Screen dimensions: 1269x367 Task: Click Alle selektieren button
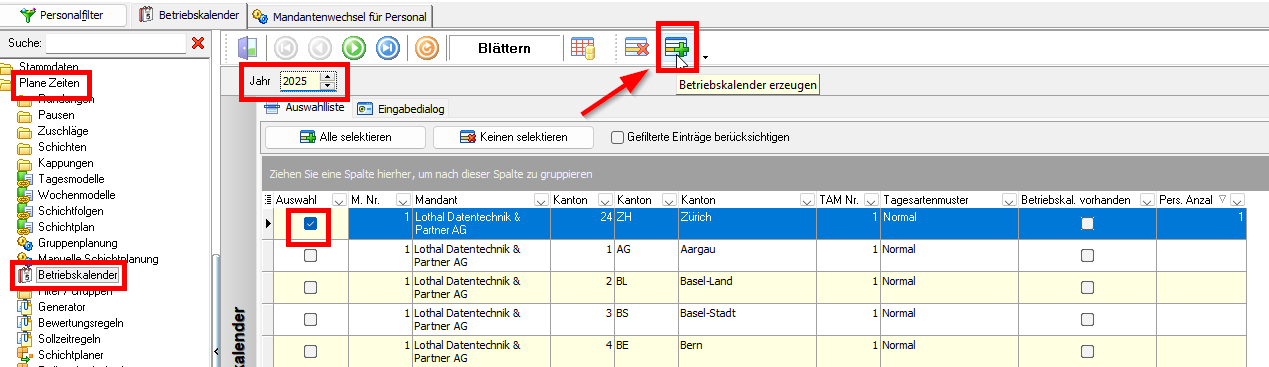[345, 137]
